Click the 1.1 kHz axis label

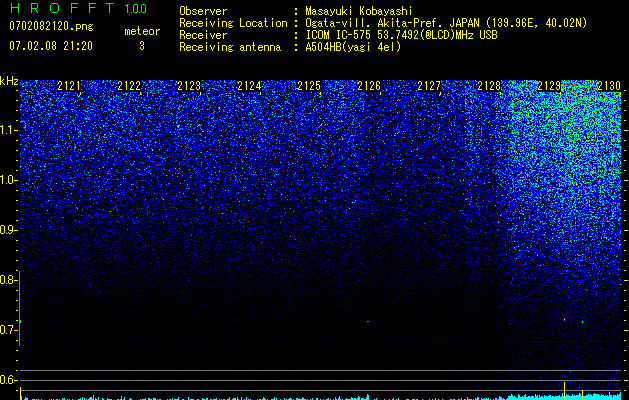[x=9, y=131]
